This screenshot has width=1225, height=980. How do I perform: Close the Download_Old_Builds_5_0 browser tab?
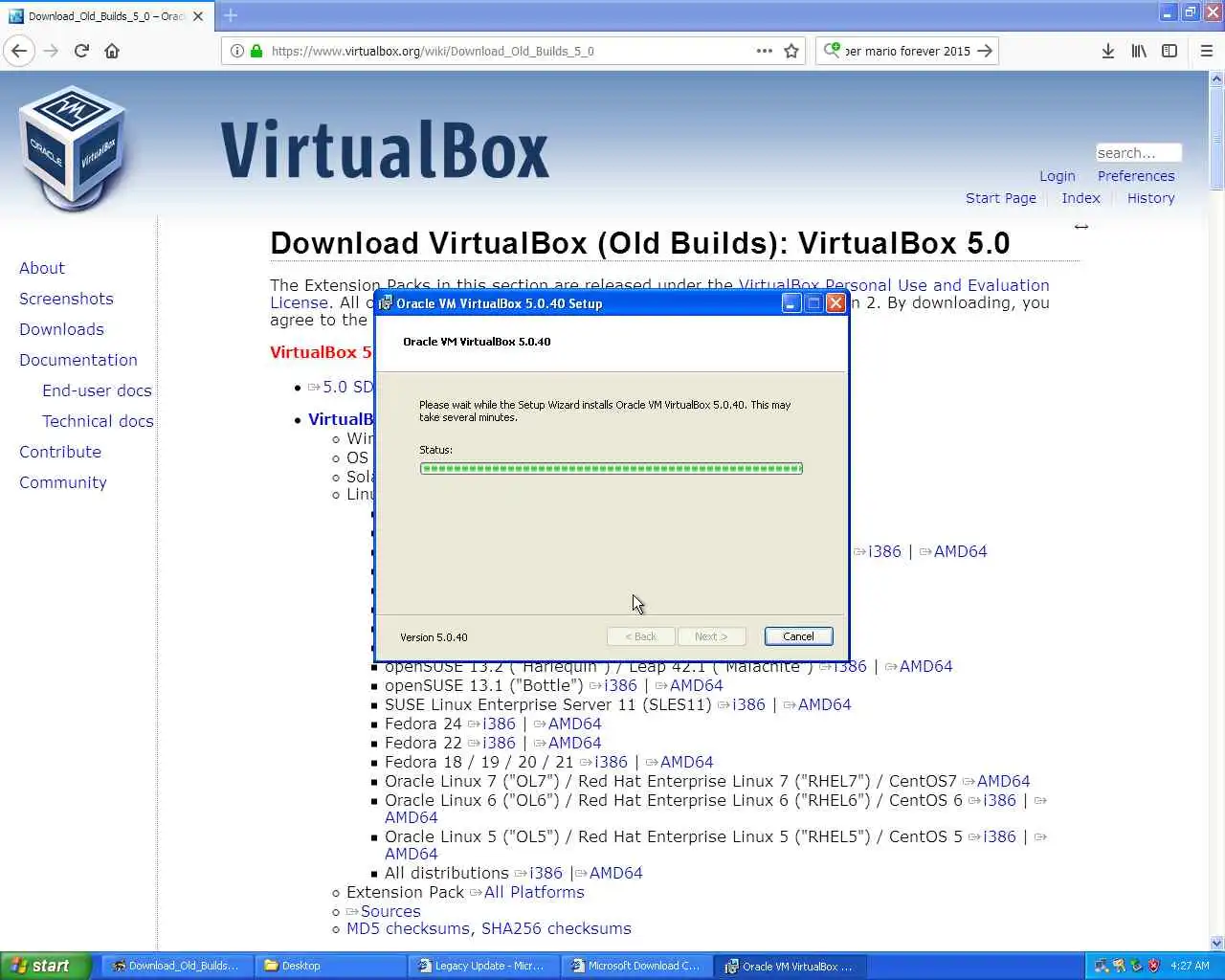pos(198,16)
